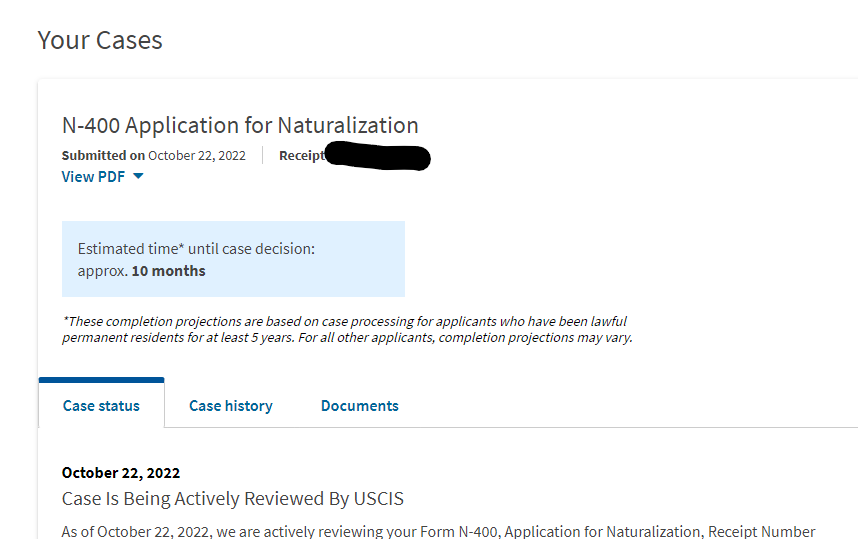Click the Receipt label beside the redaction
The width and height of the screenshot is (858, 539).
(301, 155)
